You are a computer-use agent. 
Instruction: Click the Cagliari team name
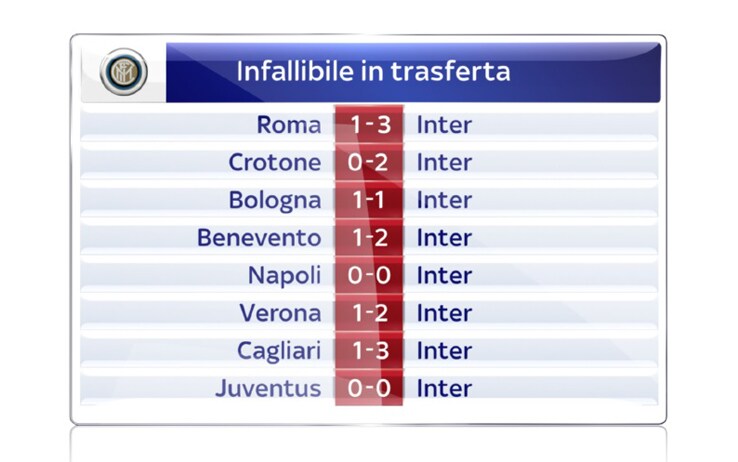[x=279, y=352]
